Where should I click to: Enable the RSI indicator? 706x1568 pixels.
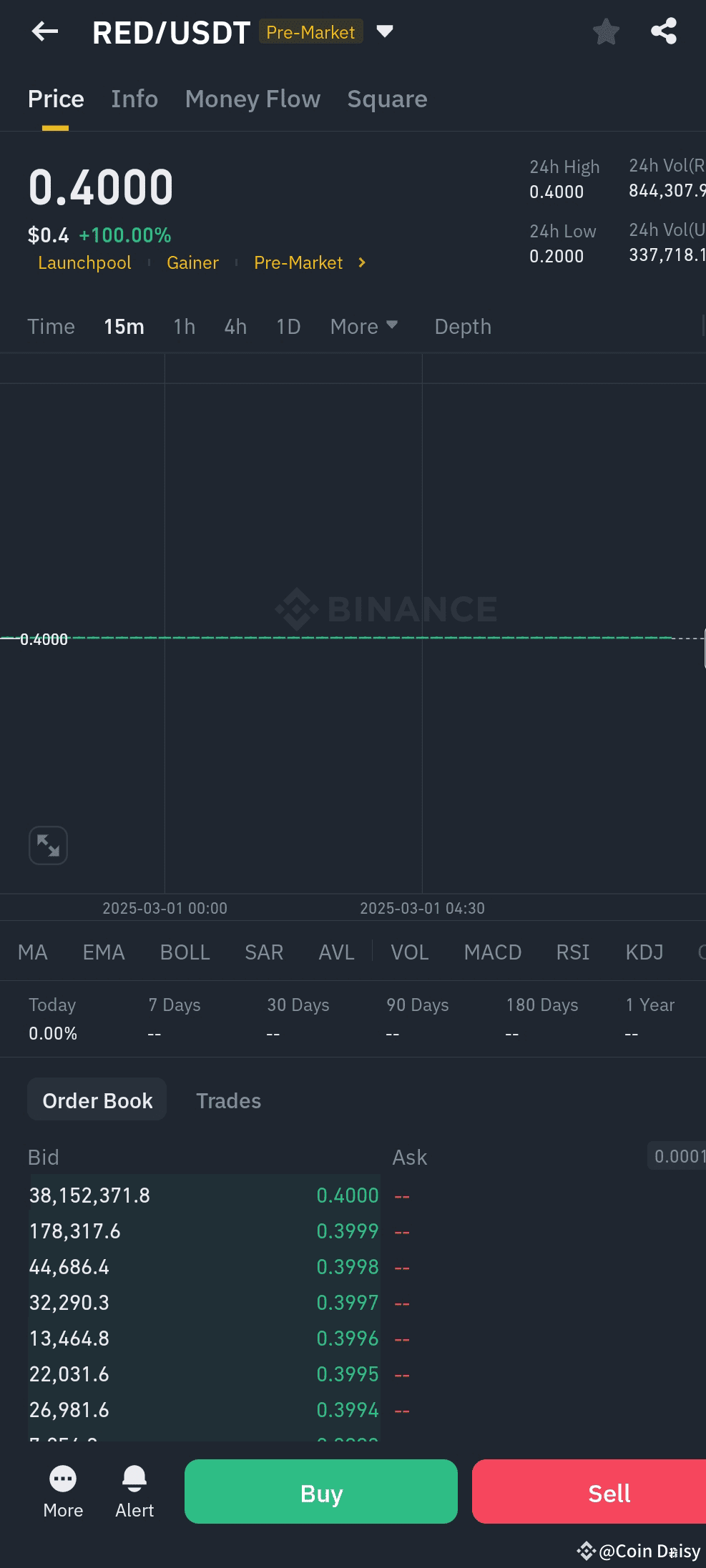572,952
